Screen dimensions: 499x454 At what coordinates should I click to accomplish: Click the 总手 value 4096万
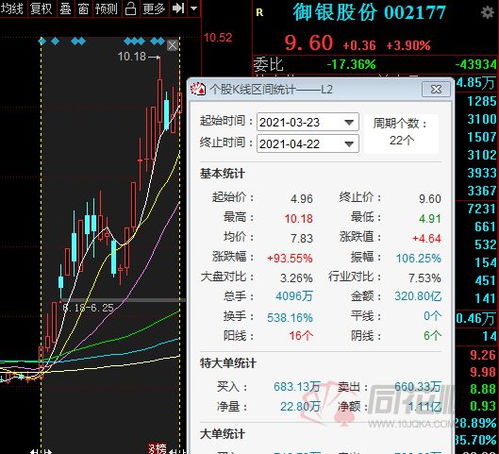click(x=294, y=296)
